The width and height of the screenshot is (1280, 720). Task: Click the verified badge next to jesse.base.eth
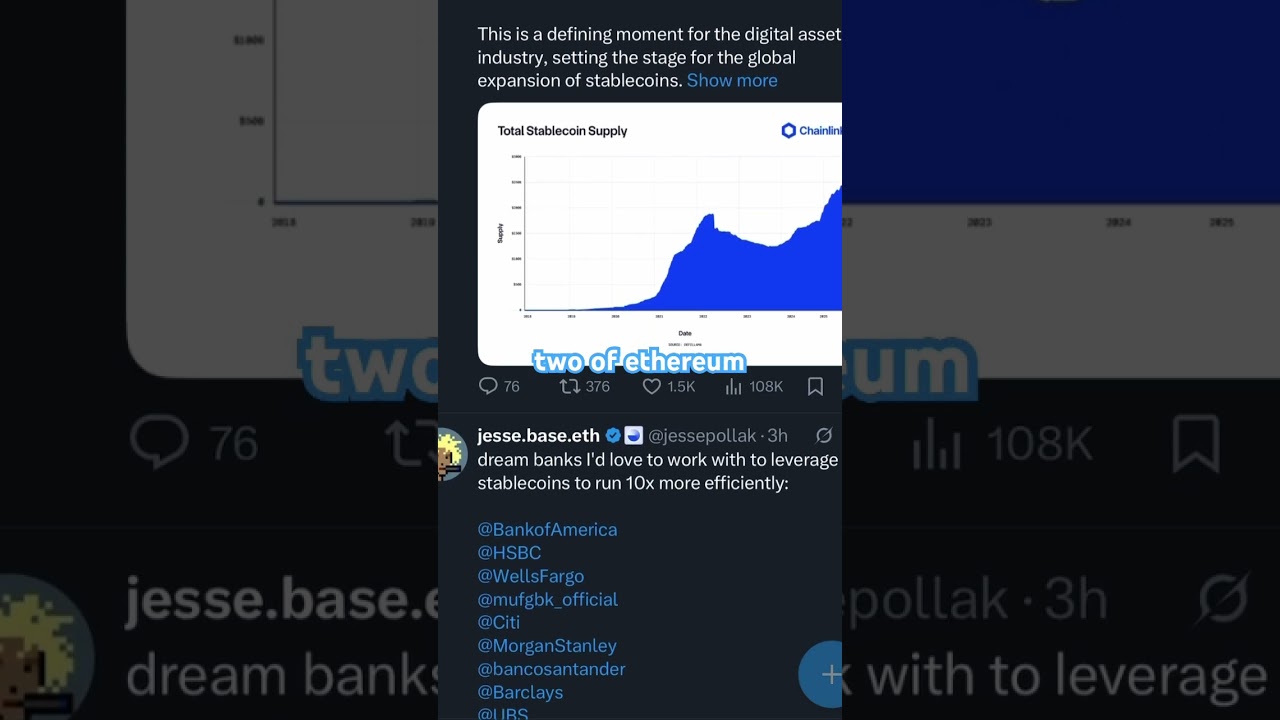click(x=613, y=435)
